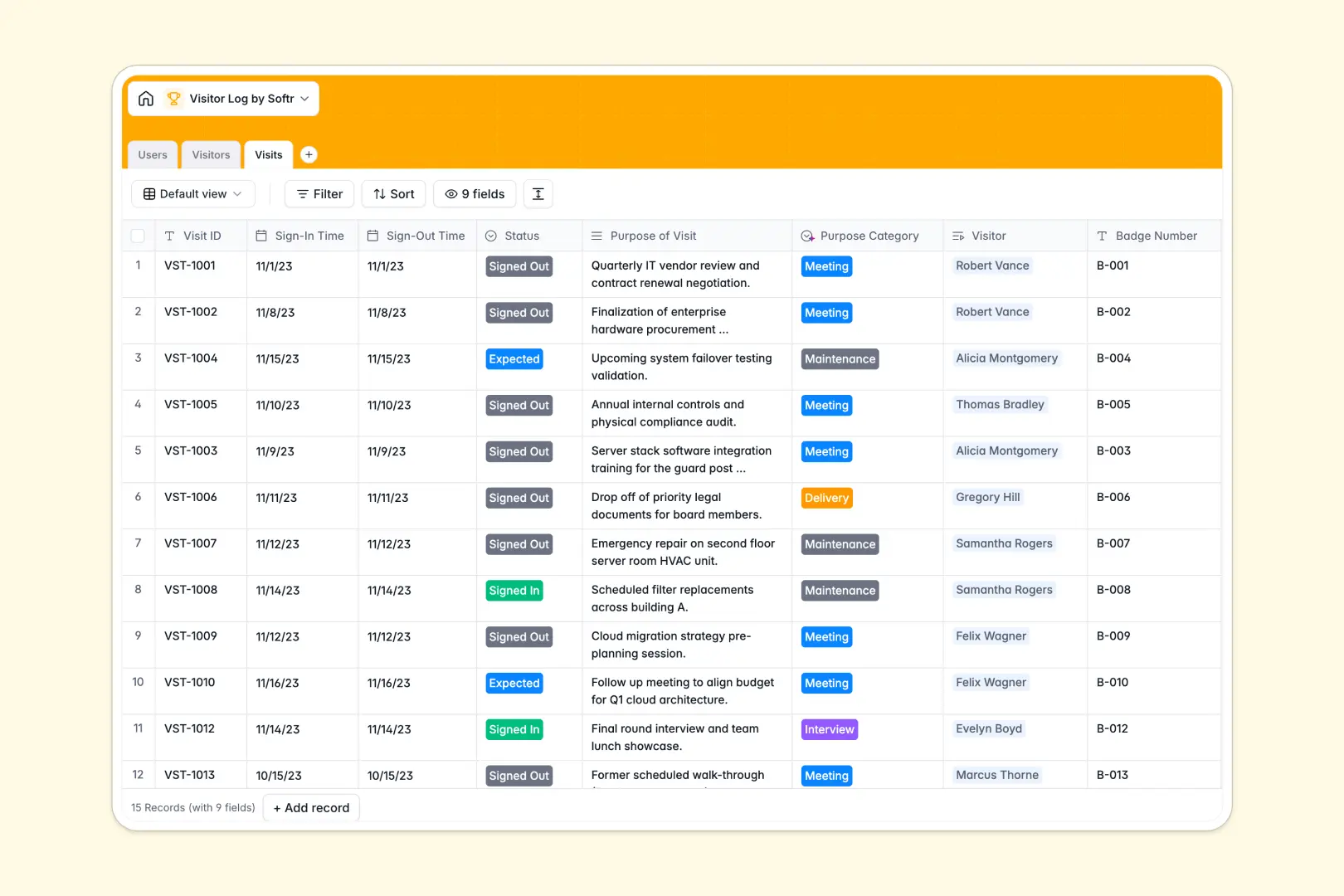The width and height of the screenshot is (1344, 896).
Task: Click the calendar icon on Sign-In Time header
Action: (x=261, y=236)
